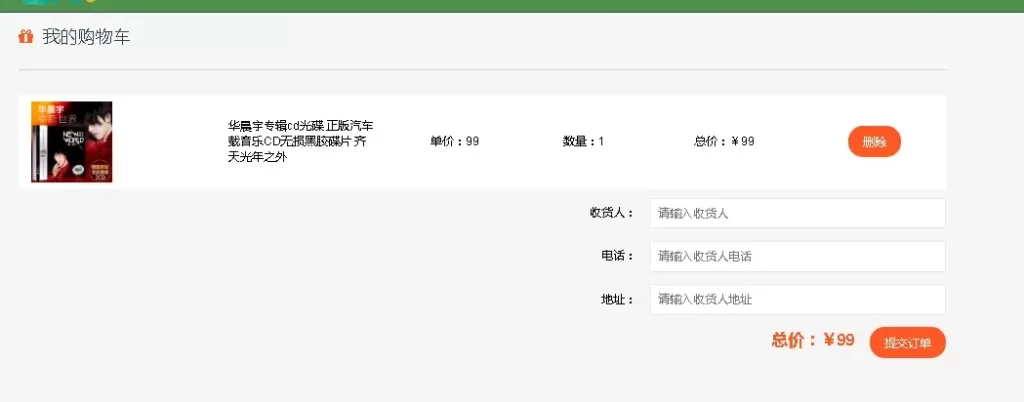The width and height of the screenshot is (1024, 402).
Task: Click the 数量：1 quantity text
Action: [x=583, y=141]
